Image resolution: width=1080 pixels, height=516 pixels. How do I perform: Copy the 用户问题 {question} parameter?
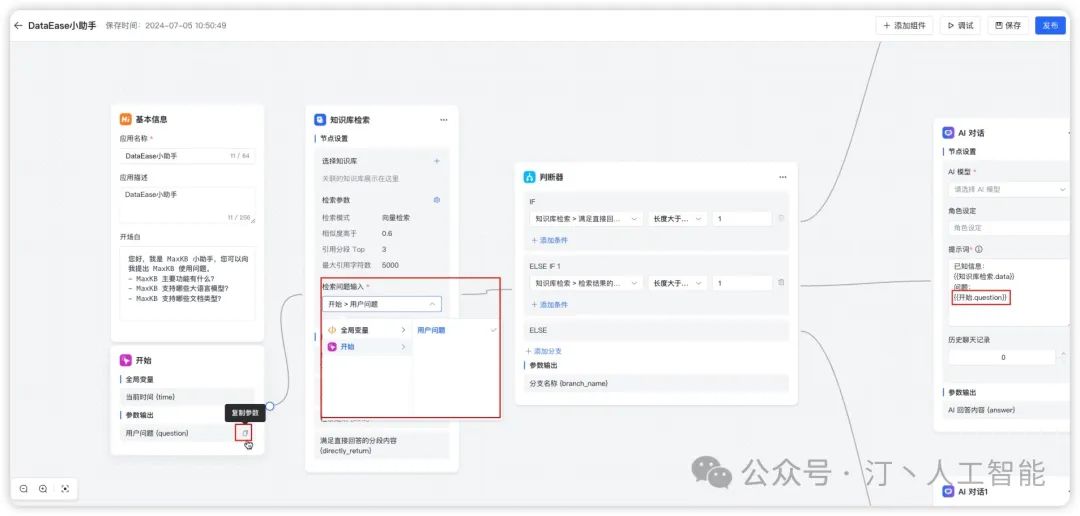[x=244, y=433]
